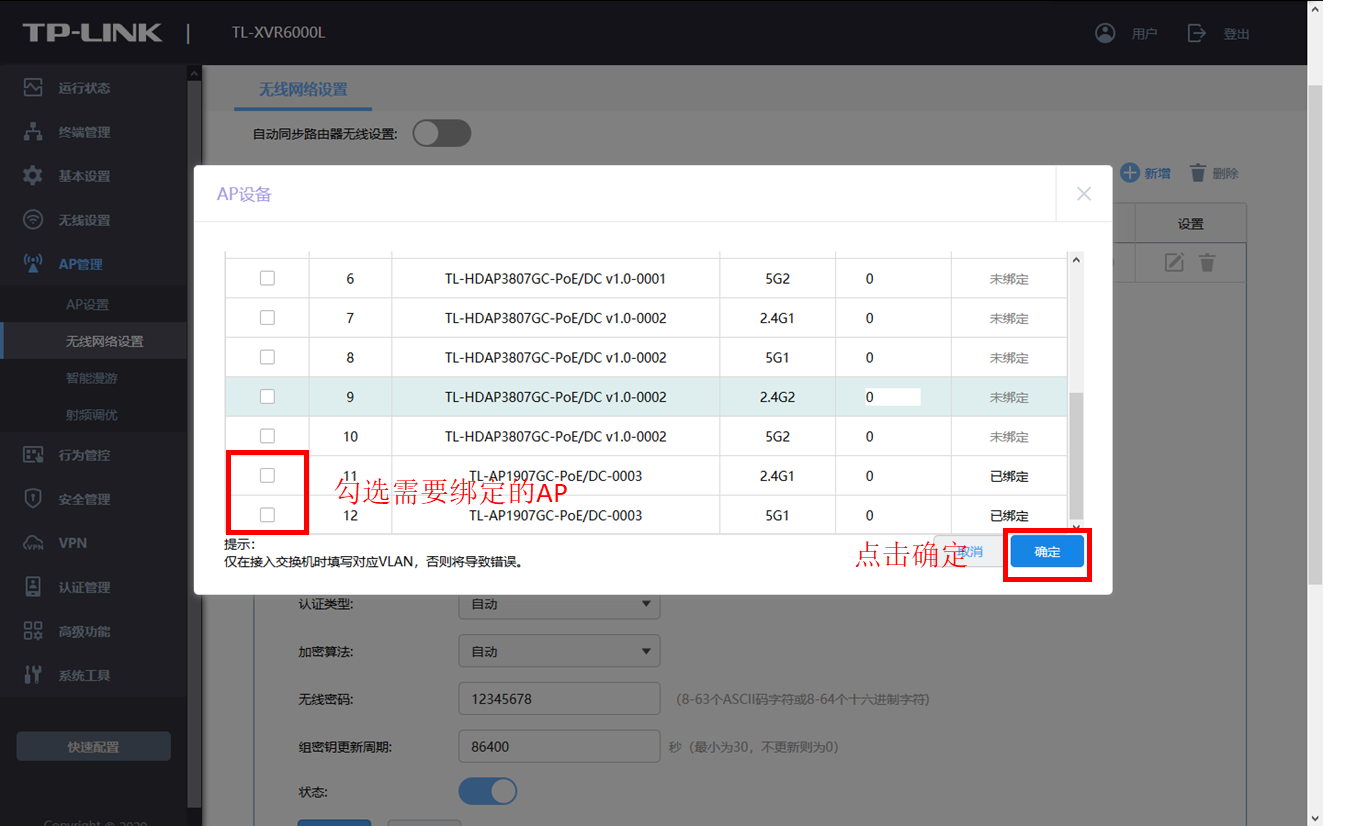Select AP设置 submenu item

(x=88, y=304)
